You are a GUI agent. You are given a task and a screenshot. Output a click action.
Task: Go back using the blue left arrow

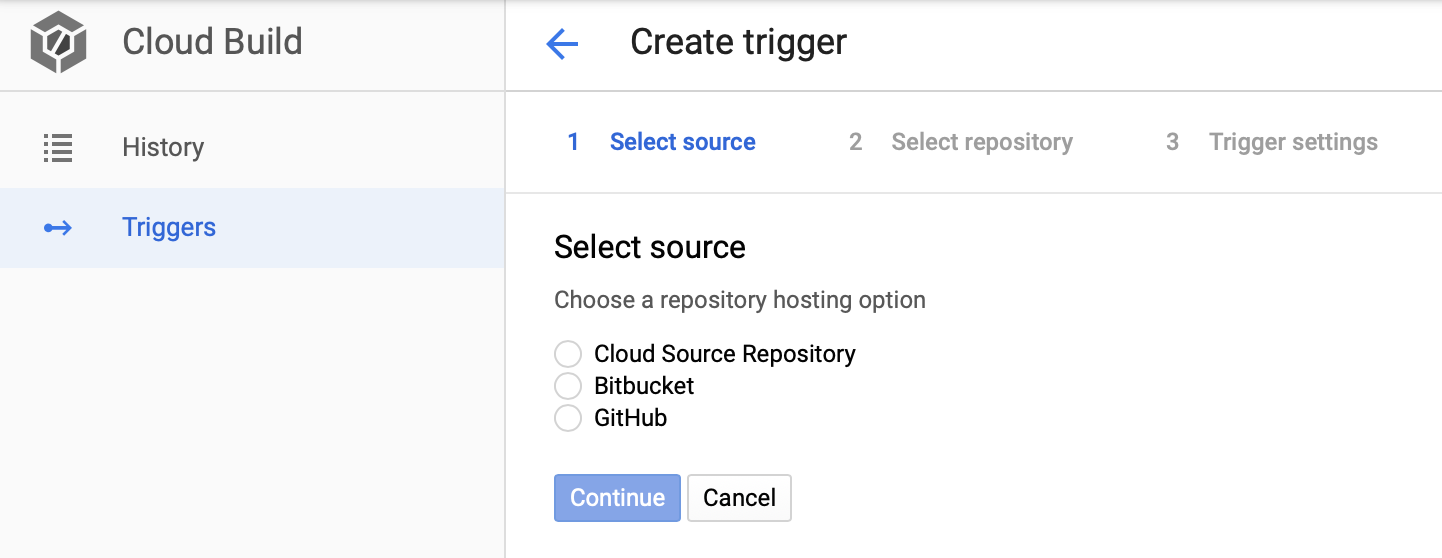[x=562, y=44]
